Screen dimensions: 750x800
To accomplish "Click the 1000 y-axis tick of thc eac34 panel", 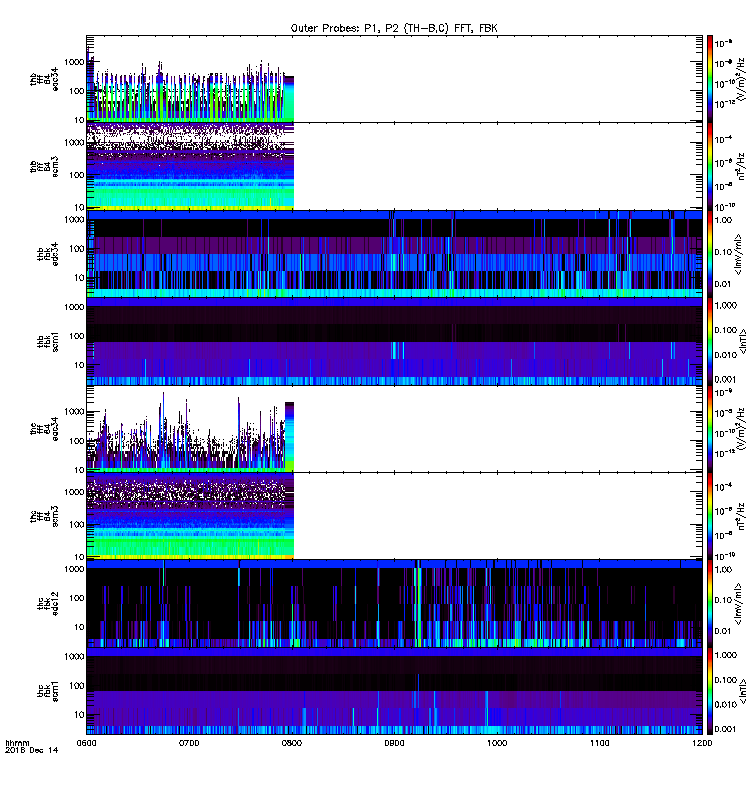I will tap(74, 412).
